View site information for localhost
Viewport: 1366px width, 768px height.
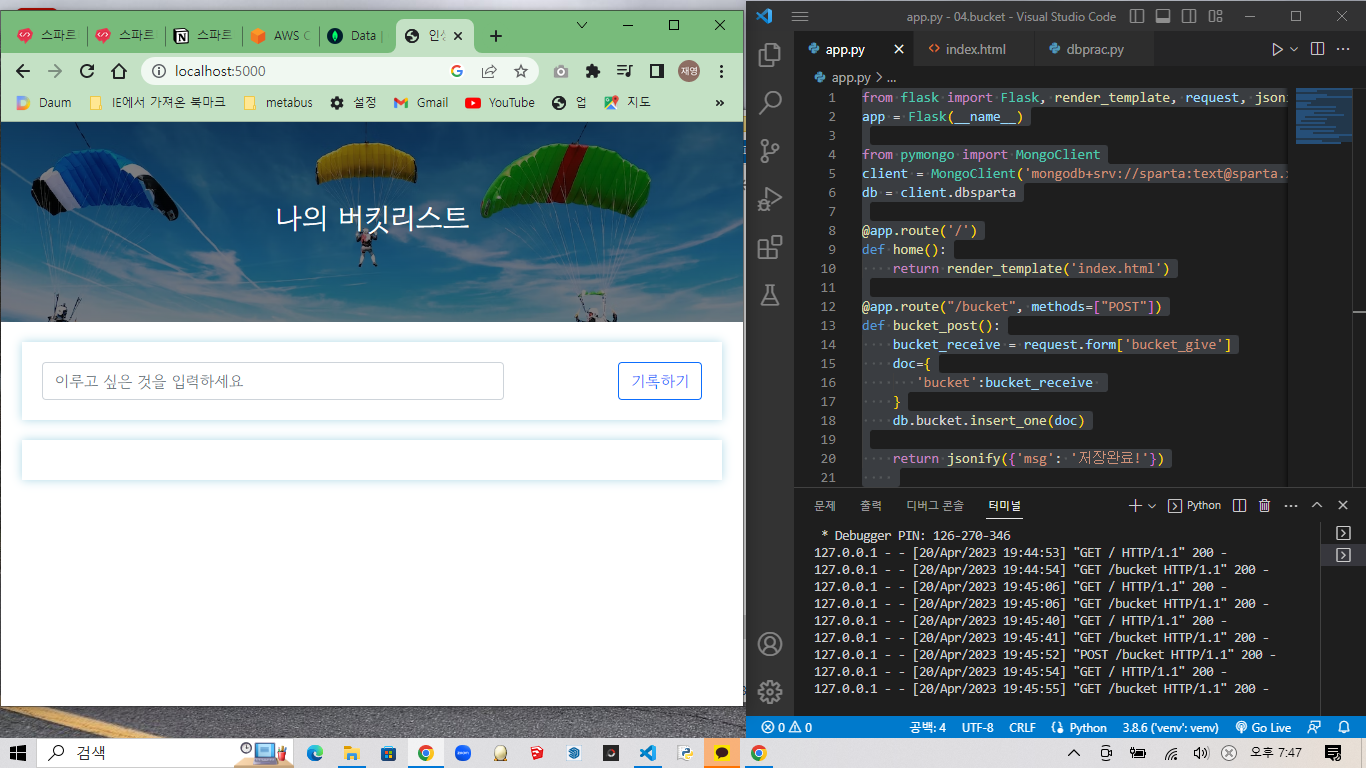(158, 71)
